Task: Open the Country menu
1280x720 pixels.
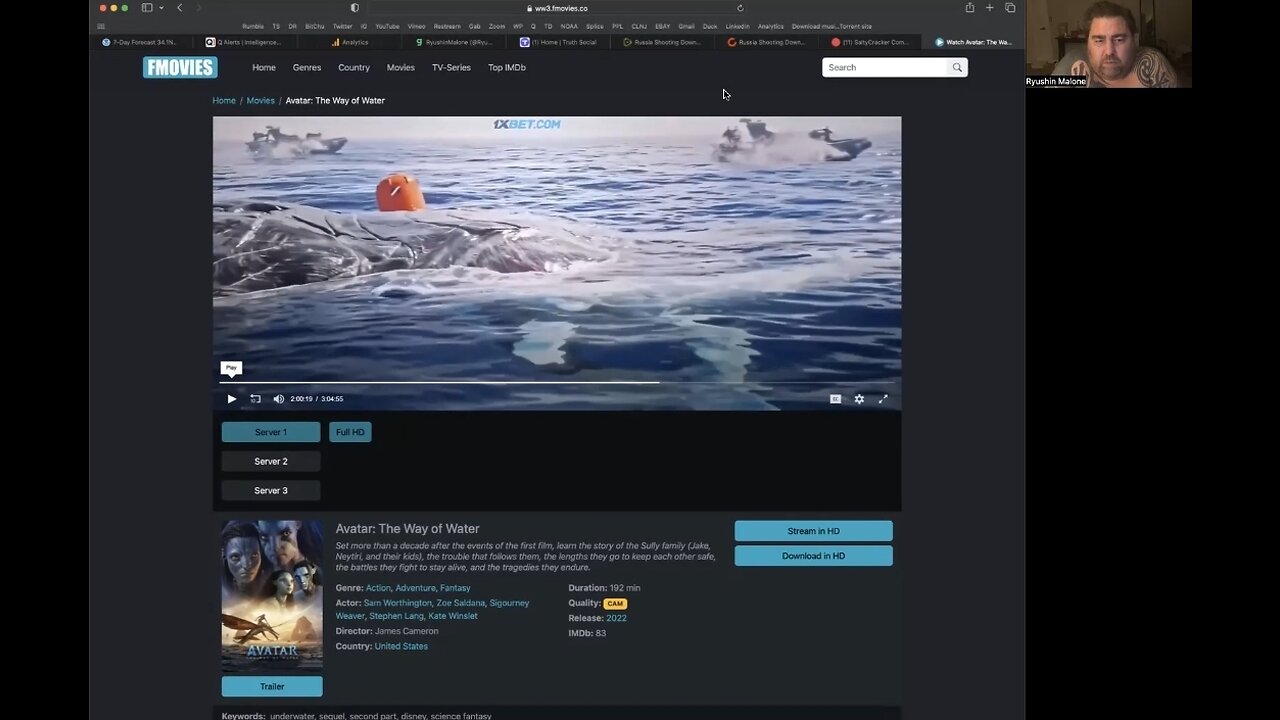Action: (354, 68)
